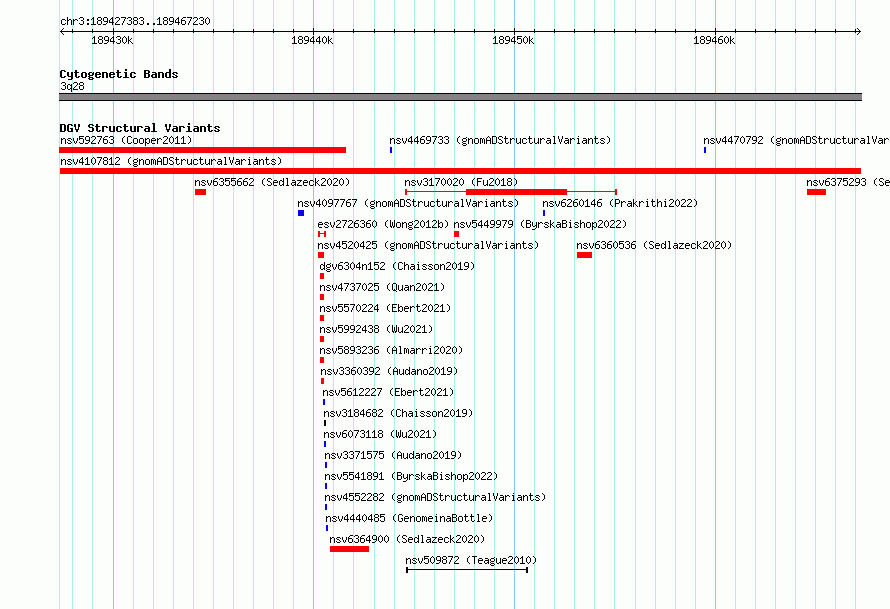
Task: Select the gray 3q28 cytogenetic band bar
Action: pos(460,97)
